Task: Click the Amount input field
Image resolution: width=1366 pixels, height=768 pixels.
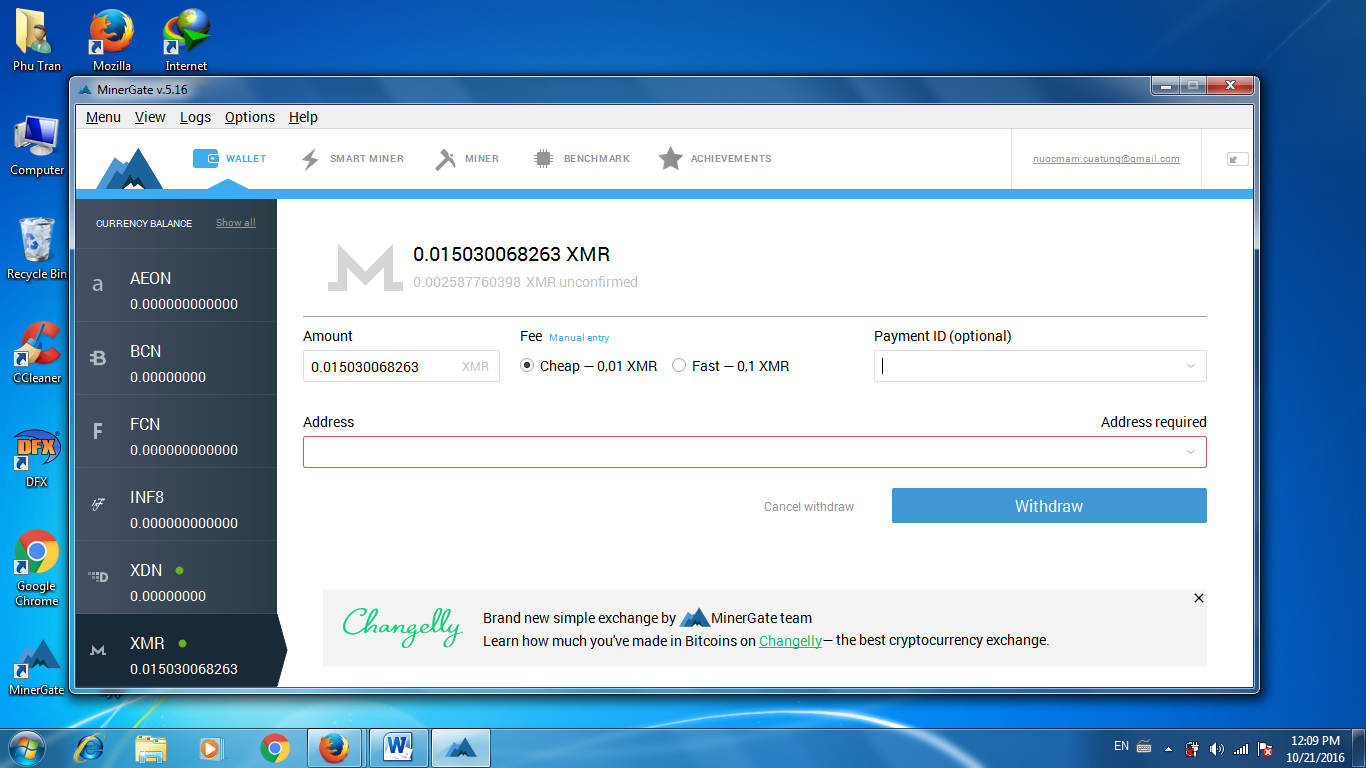Action: pos(401,366)
